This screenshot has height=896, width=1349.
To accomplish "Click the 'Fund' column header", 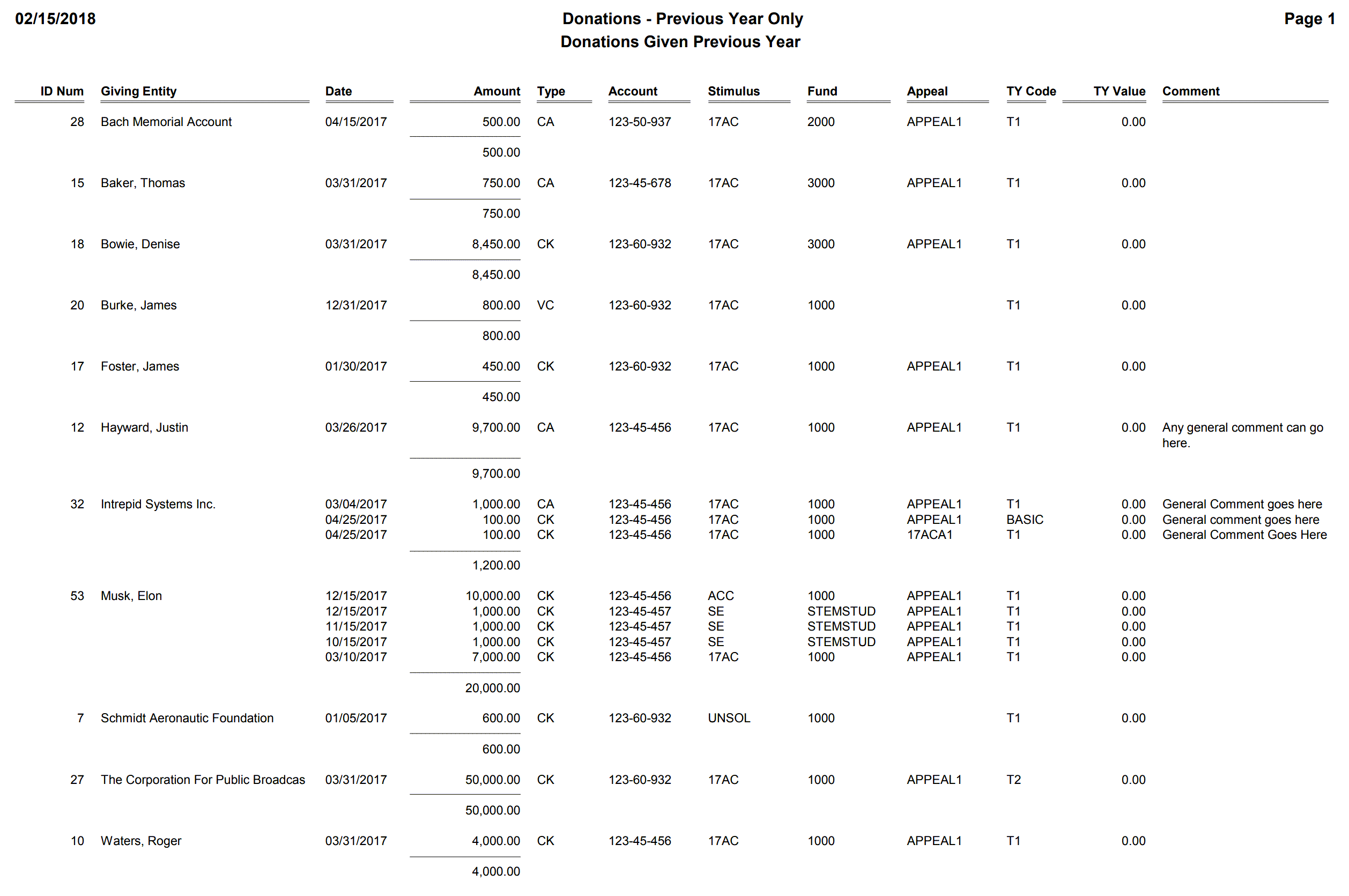I will point(821,92).
